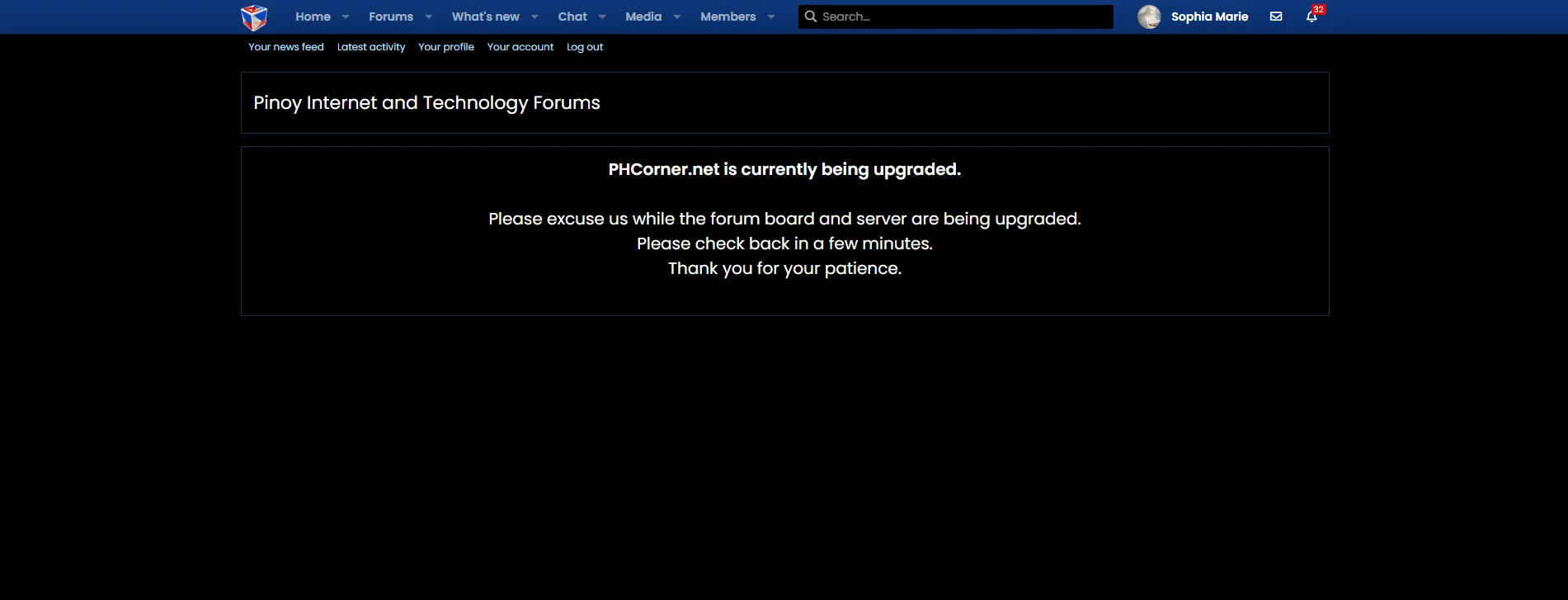Open Latest activity link

coord(371,47)
